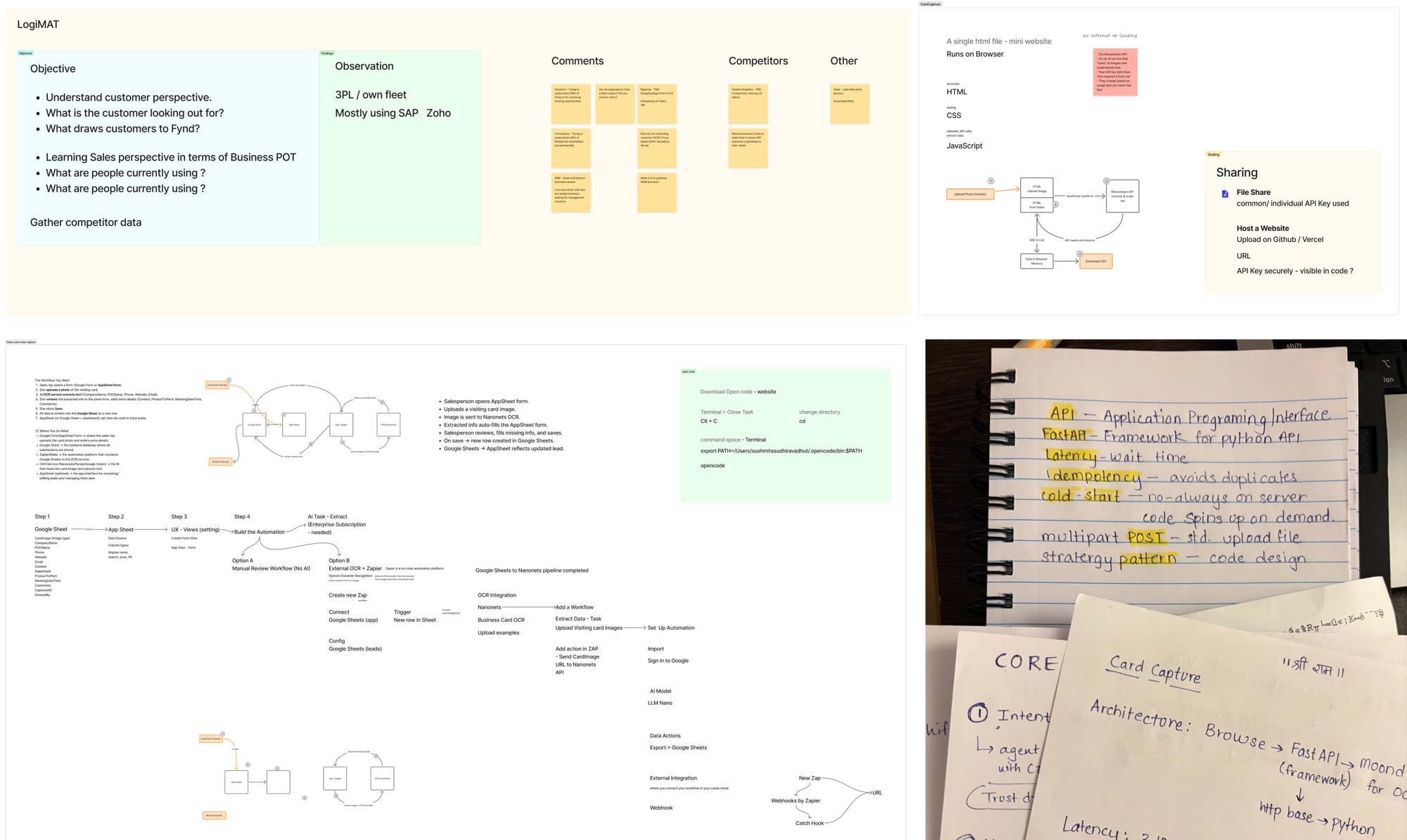Select 'Step 1' text
This screenshot has width=1407, height=840.
pyautogui.click(x=42, y=517)
